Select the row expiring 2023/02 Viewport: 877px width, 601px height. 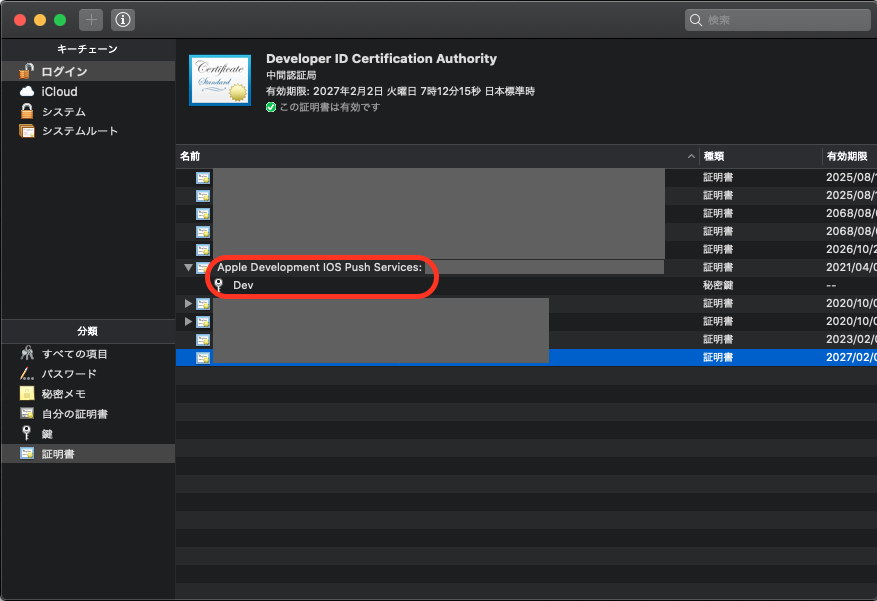526,339
